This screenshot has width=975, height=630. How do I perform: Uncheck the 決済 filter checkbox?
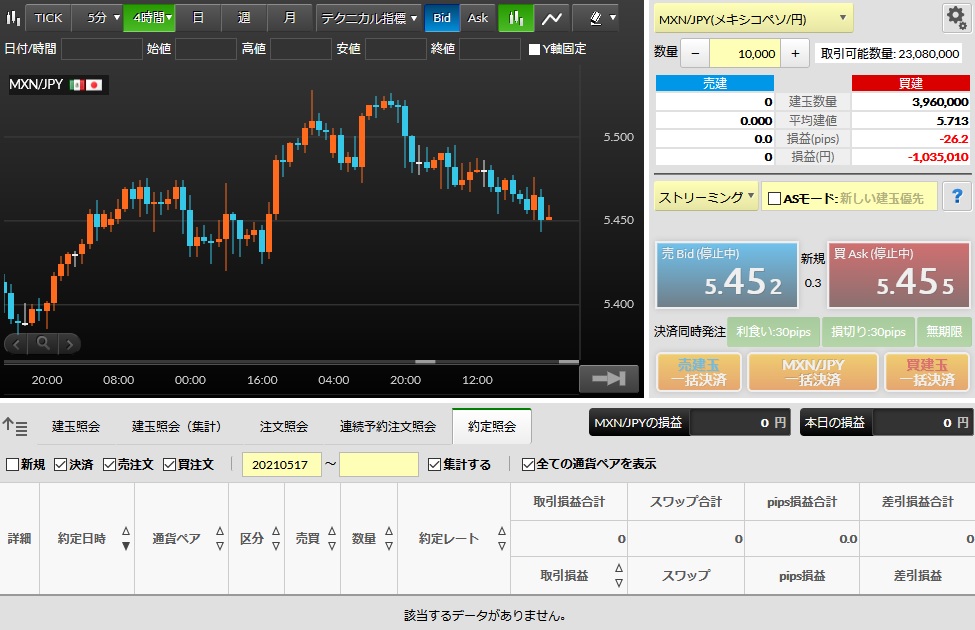click(60, 465)
